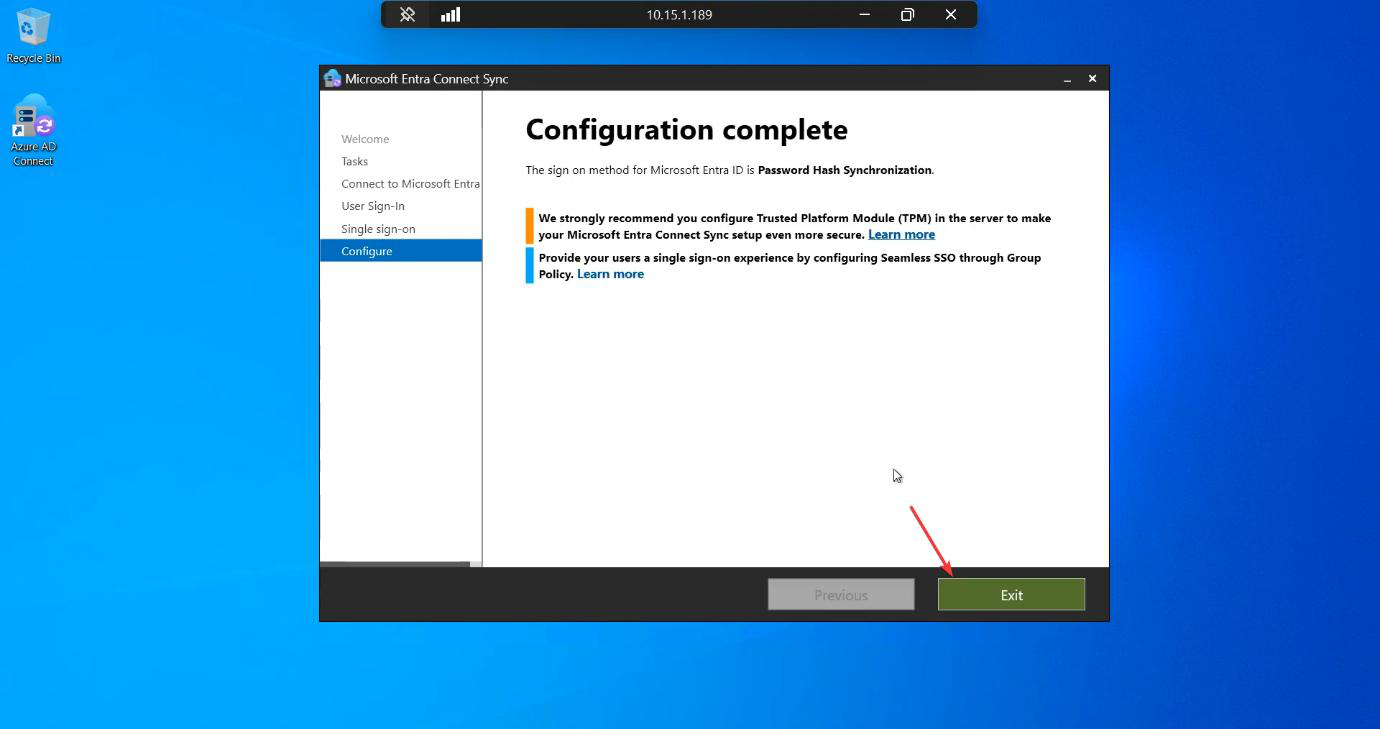Click the 10.15.1.189 address text
Screen dimensions: 1380x729
point(679,15)
